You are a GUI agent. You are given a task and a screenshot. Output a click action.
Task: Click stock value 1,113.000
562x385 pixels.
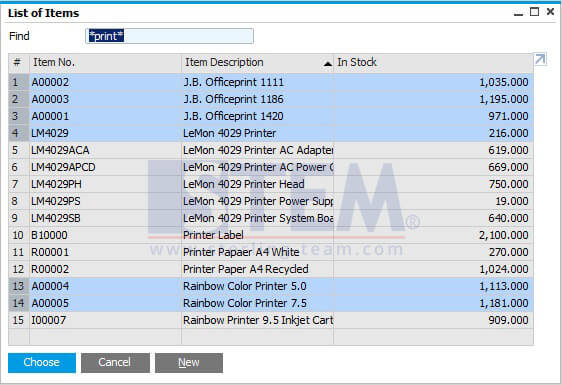point(504,286)
